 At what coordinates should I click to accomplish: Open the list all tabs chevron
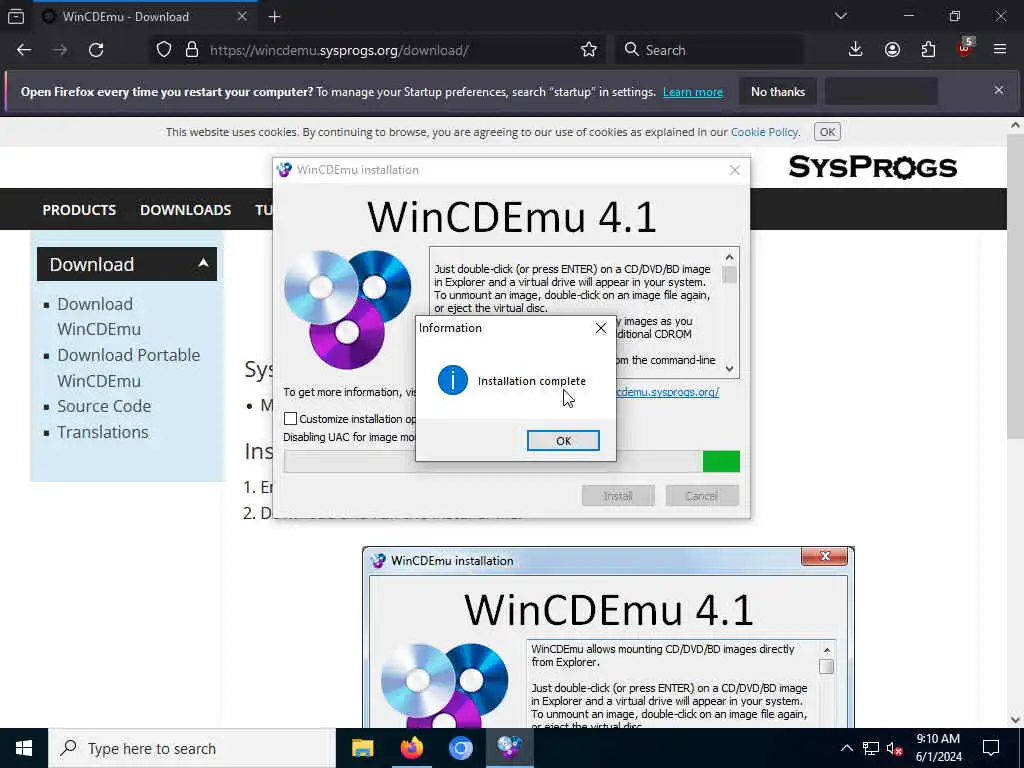coord(841,16)
